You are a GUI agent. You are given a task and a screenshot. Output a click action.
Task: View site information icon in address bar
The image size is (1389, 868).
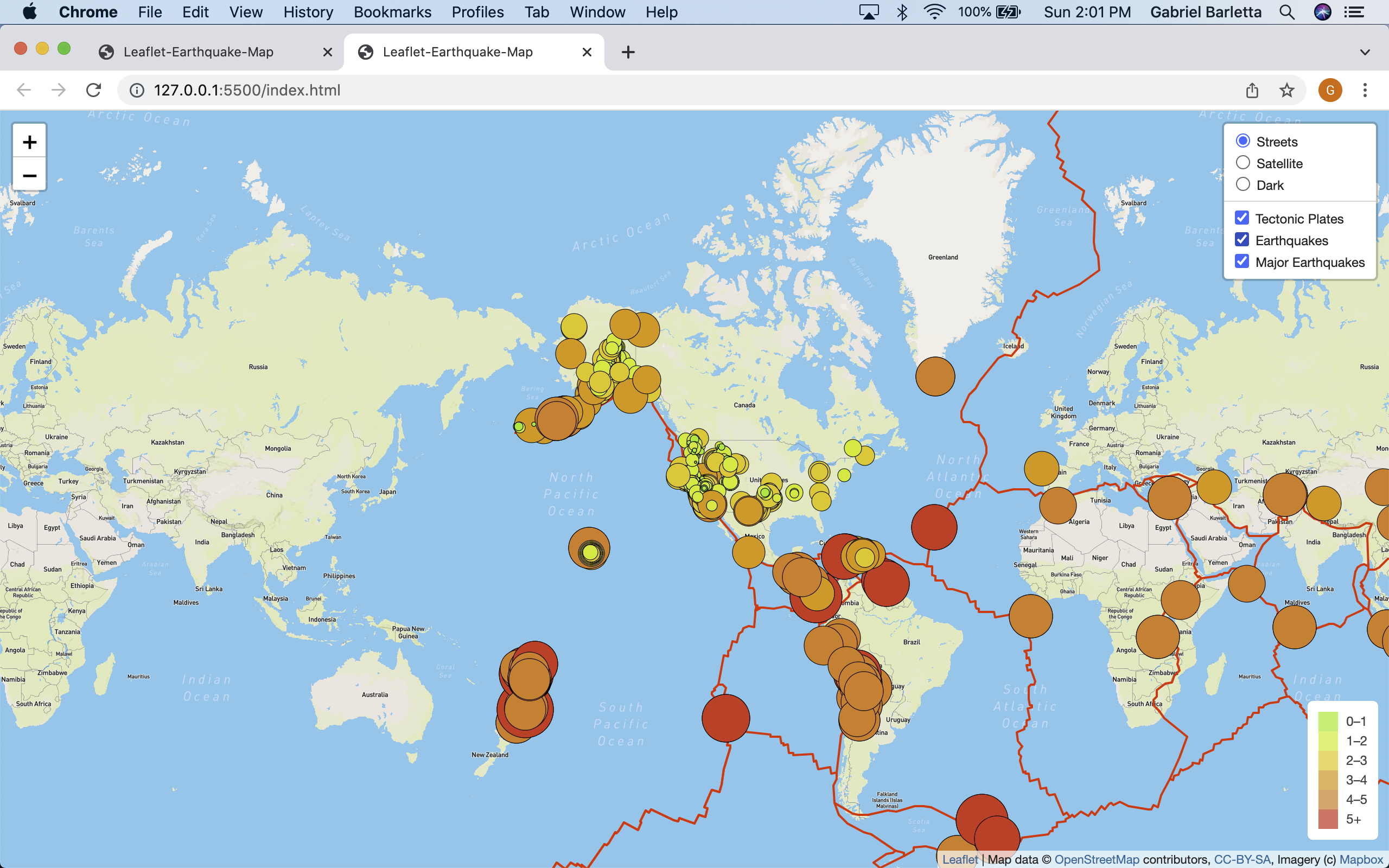137,90
